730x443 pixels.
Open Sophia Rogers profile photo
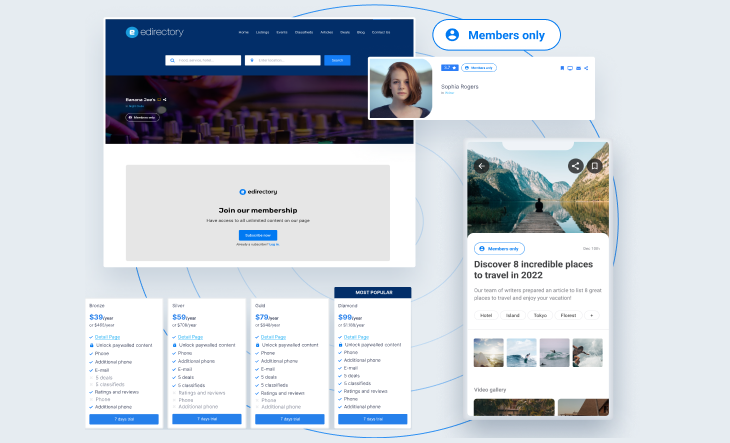[x=401, y=88]
